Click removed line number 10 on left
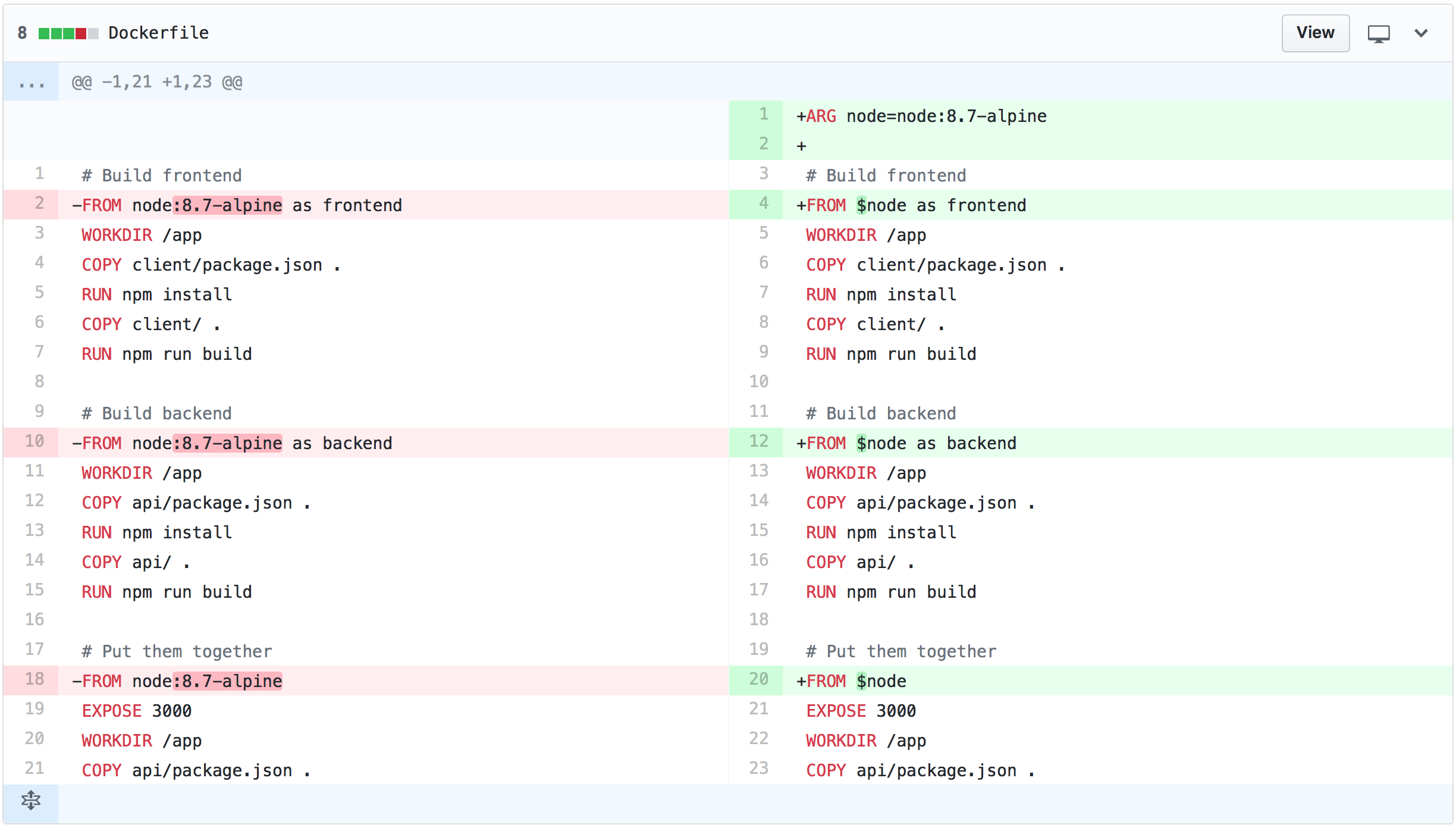 [31, 442]
